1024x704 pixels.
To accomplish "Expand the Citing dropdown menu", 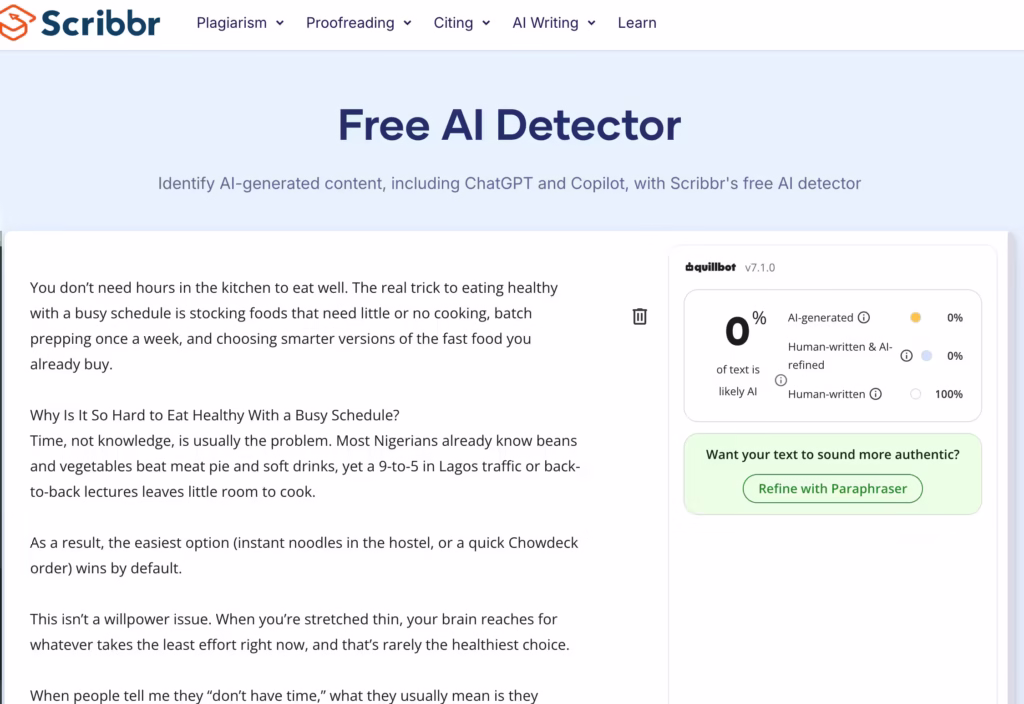I will coord(462,23).
